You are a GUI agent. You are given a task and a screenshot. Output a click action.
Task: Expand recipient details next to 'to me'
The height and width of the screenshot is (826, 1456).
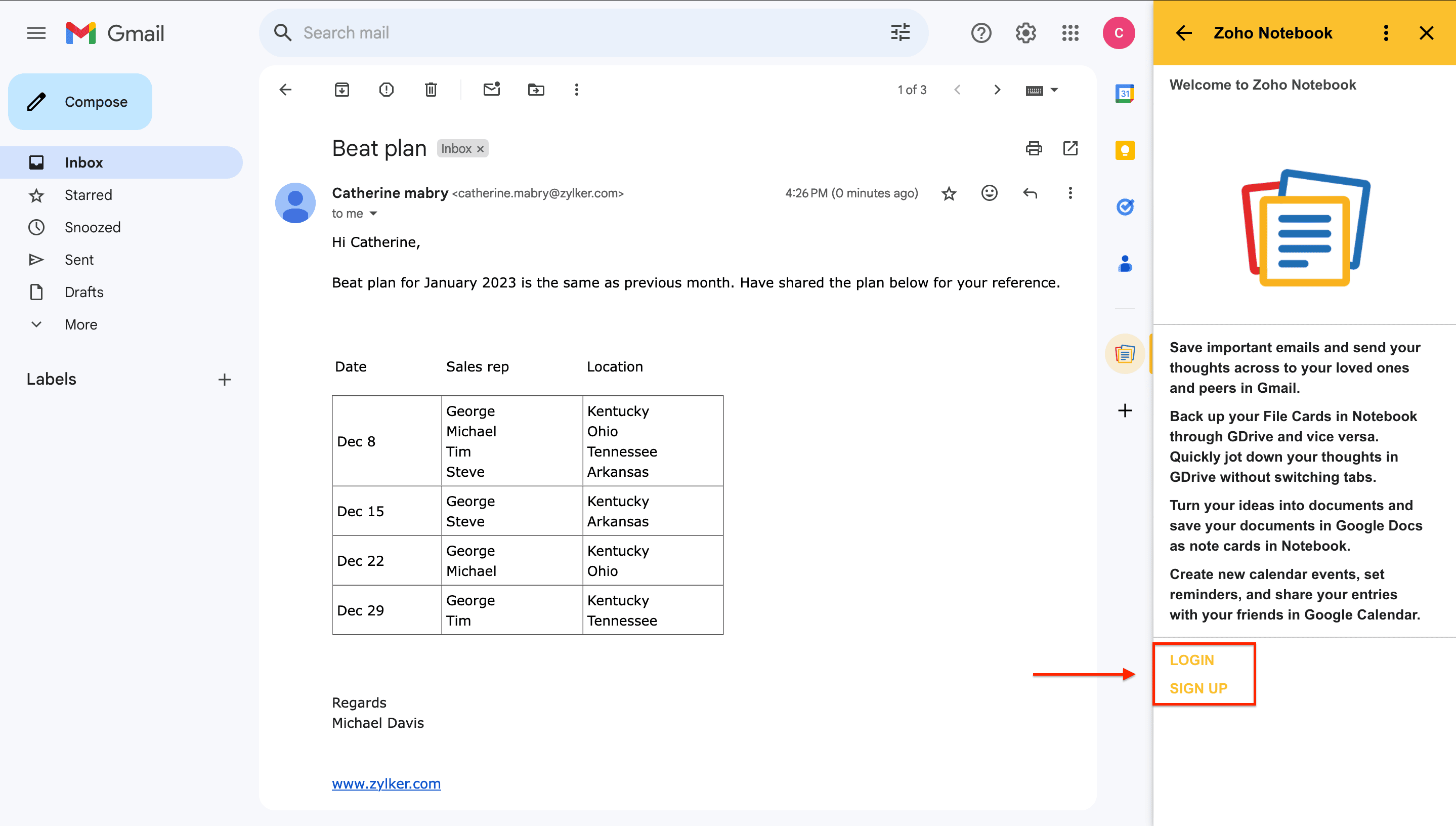point(373,214)
